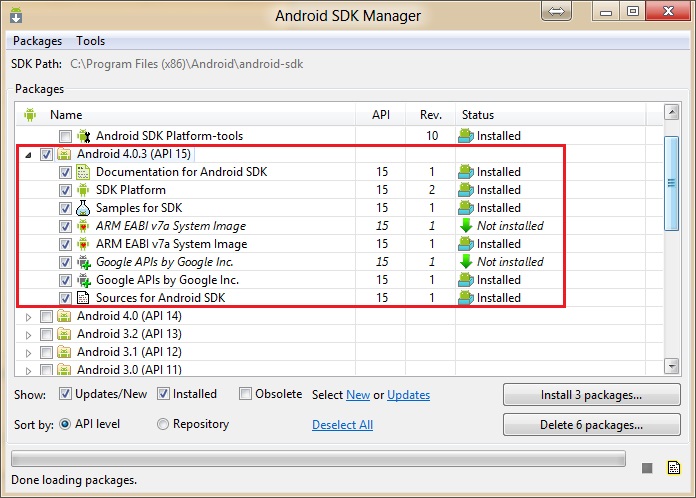The width and height of the screenshot is (696, 498).
Task: Click the Android 3.1 (API 12) folder icon
Action: click(64, 352)
